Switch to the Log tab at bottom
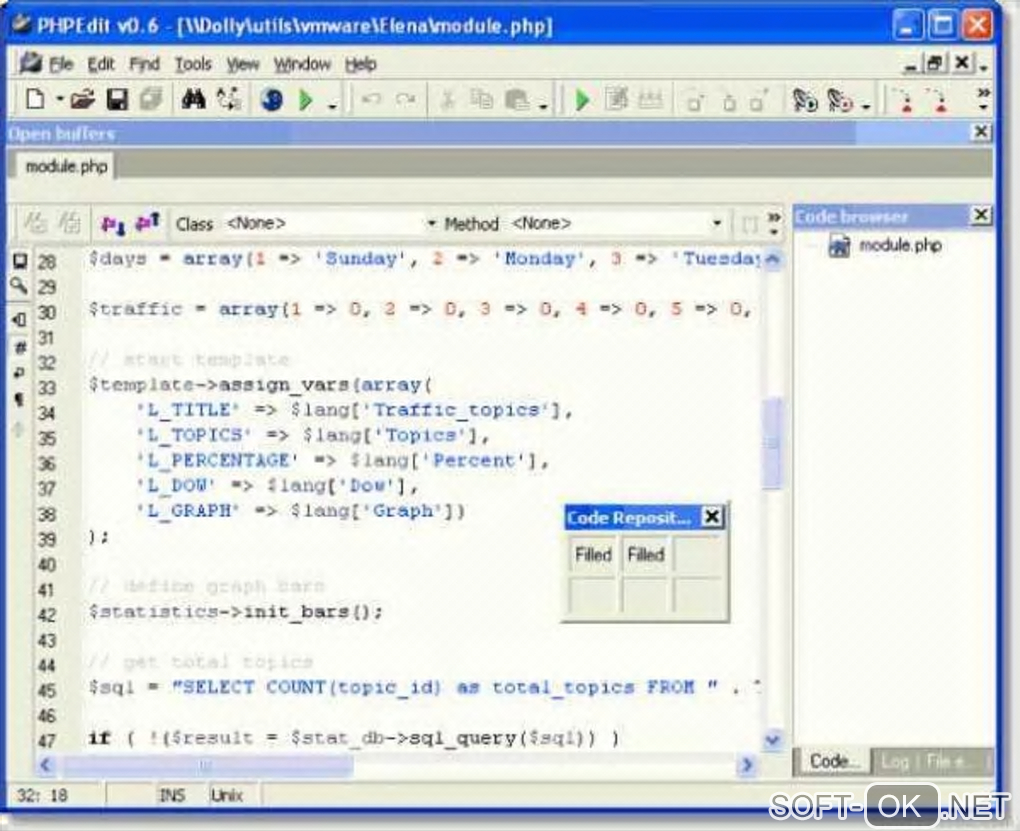The width and height of the screenshot is (1020, 831). point(894,761)
